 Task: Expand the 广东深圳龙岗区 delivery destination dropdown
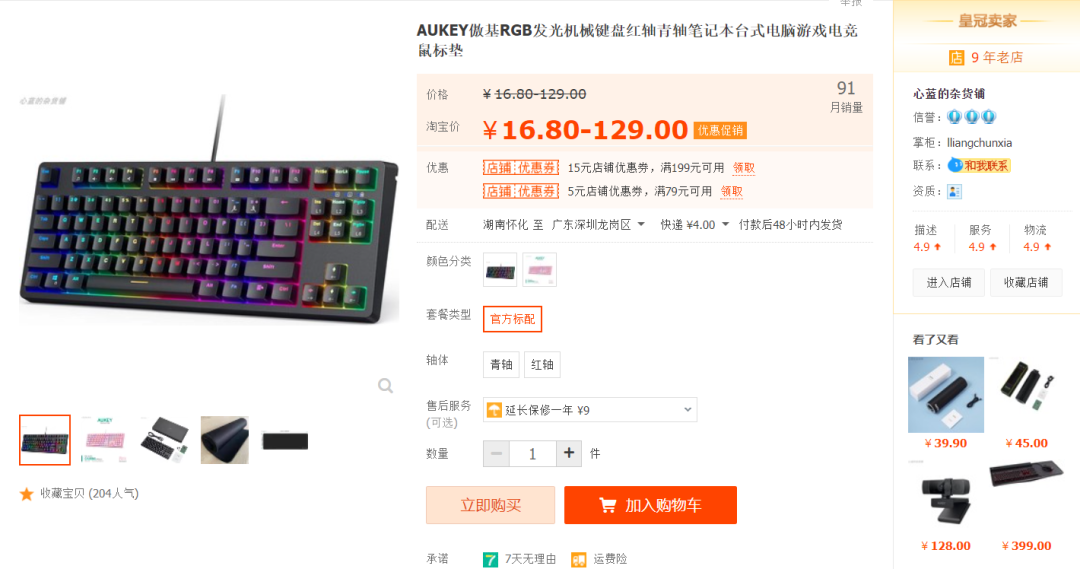click(x=598, y=225)
